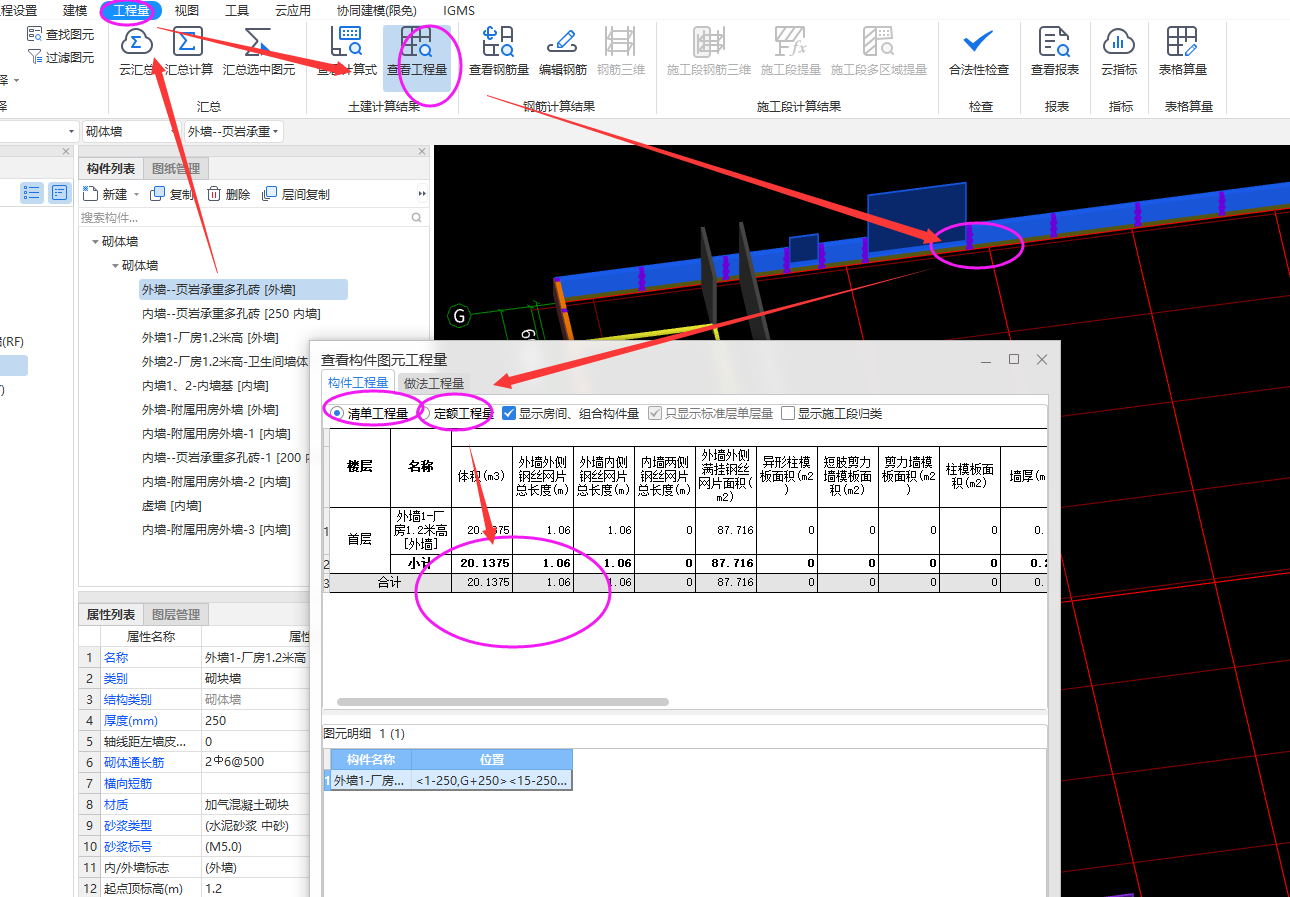Switch to 图层管理 tab
Image resolution: width=1290 pixels, height=897 pixels.
[176, 614]
